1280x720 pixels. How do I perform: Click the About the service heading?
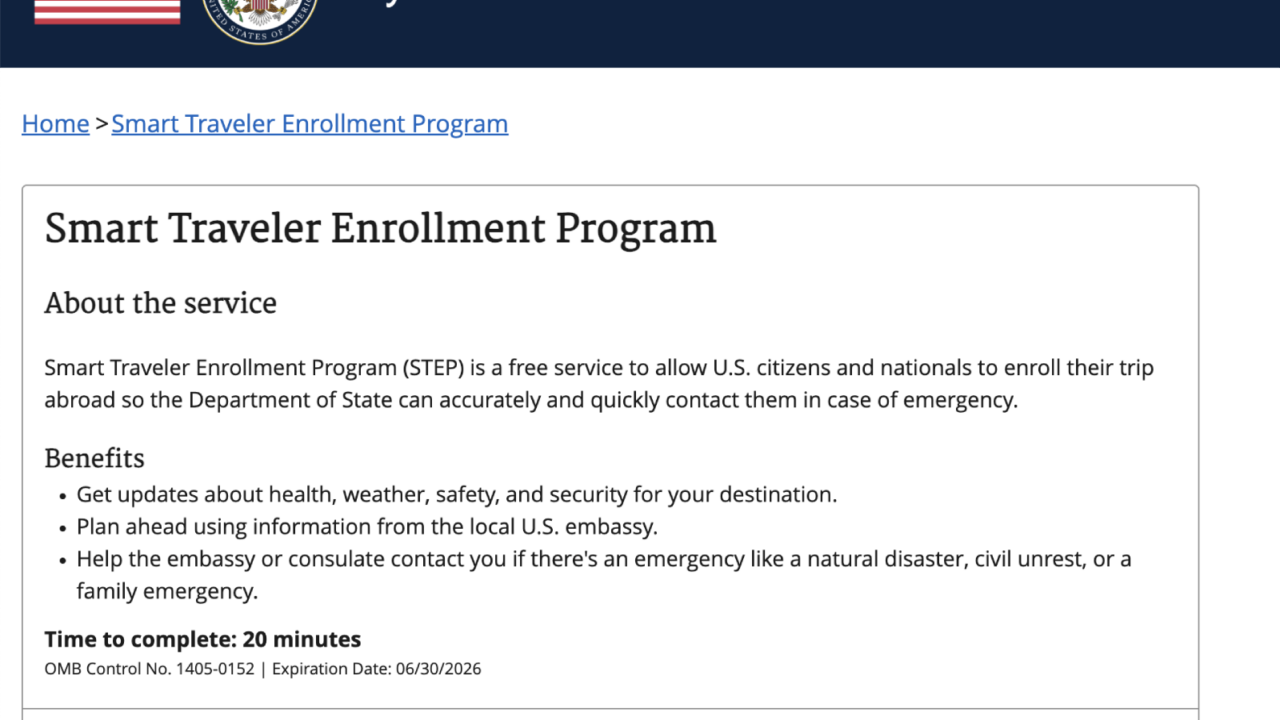point(160,303)
